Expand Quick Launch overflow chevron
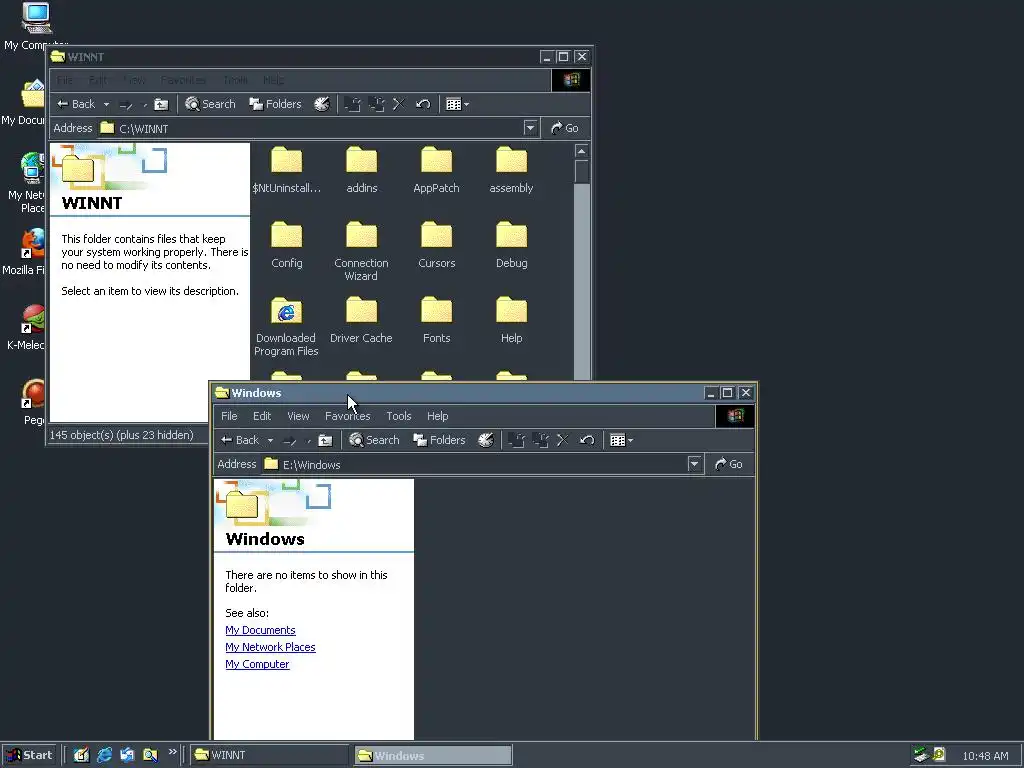This screenshot has height=768, width=1024. pos(172,752)
